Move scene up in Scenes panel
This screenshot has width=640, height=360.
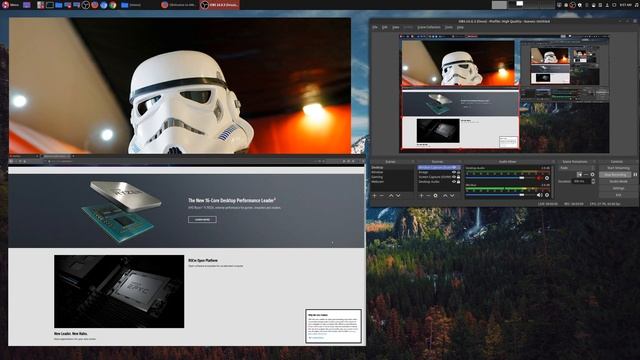point(391,196)
